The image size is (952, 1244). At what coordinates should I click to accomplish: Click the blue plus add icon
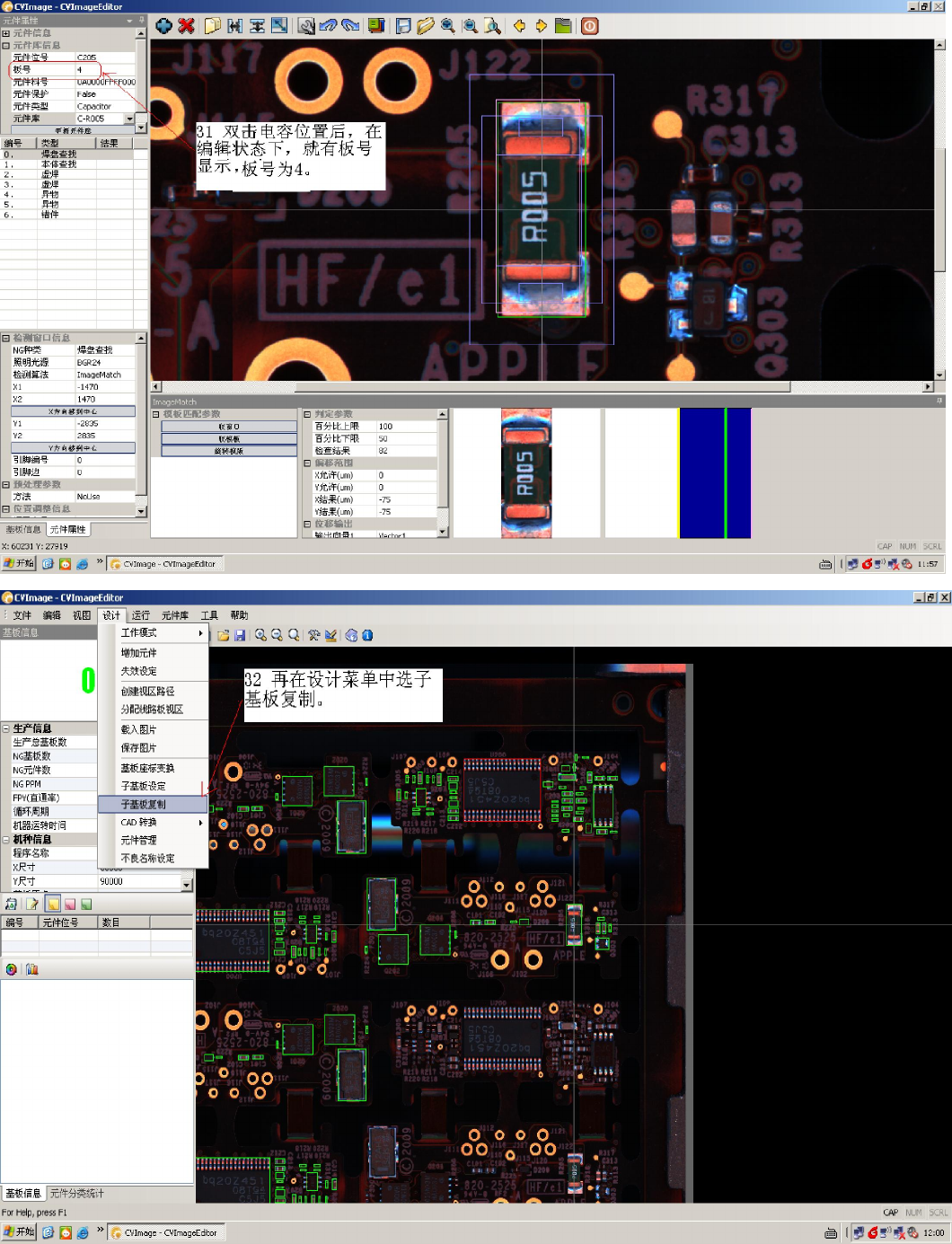pos(163,26)
